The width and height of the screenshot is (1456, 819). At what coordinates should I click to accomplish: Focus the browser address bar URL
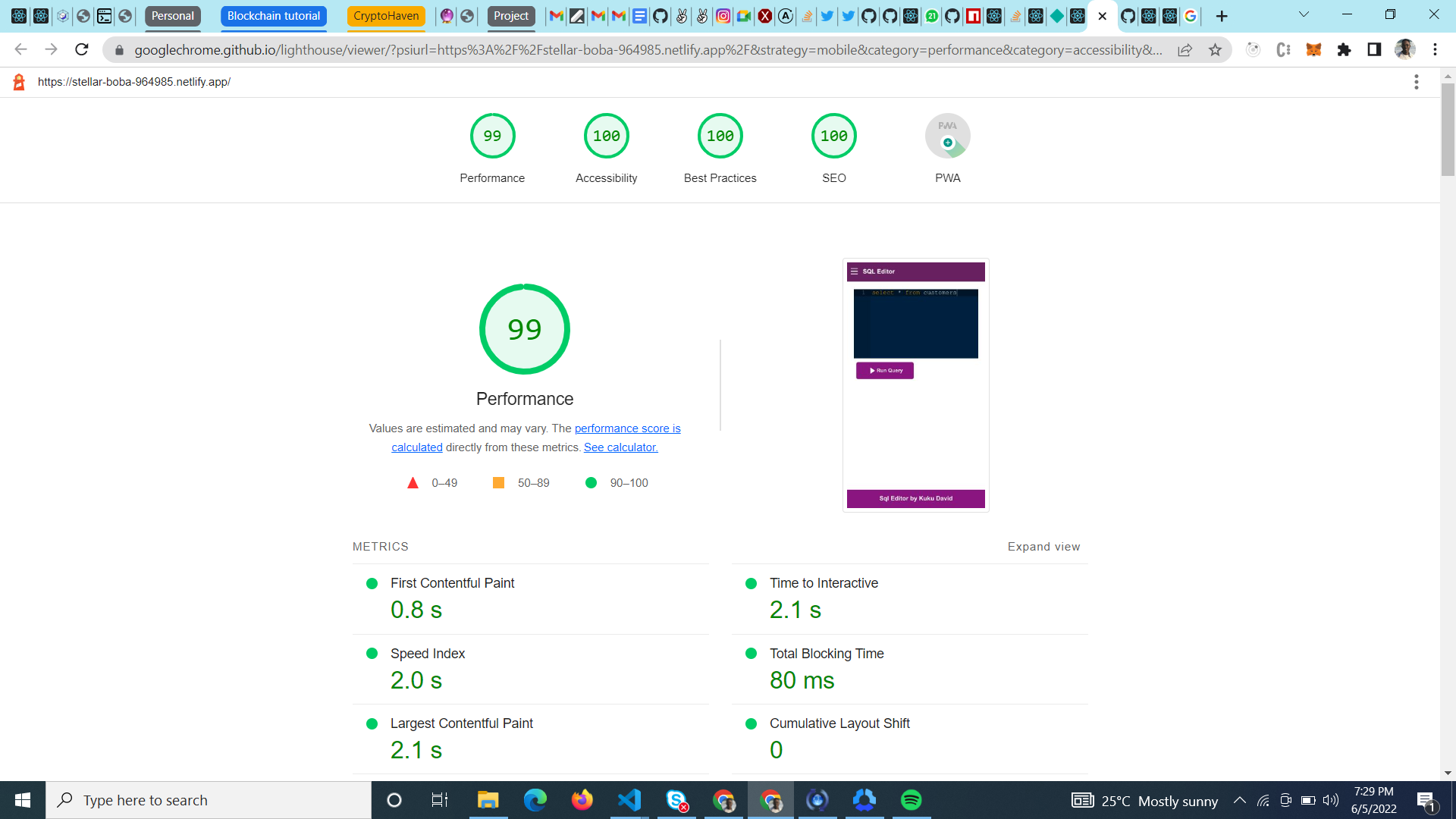pyautogui.click(x=648, y=50)
